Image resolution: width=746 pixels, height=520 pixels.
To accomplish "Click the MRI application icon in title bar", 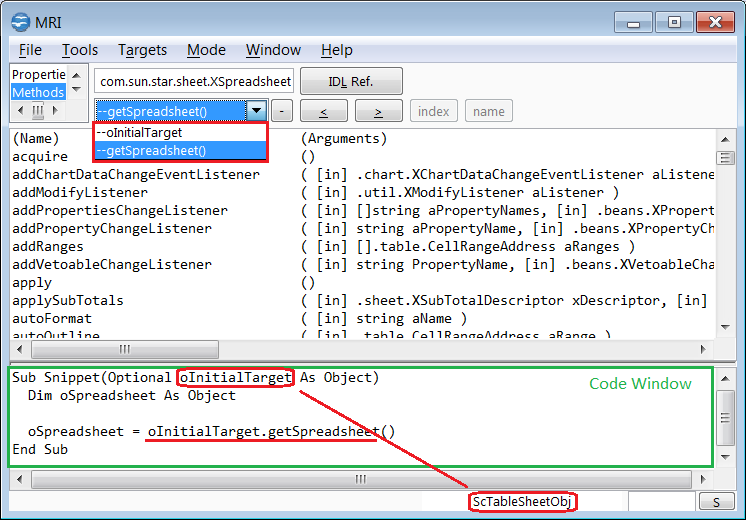I will 18,20.
